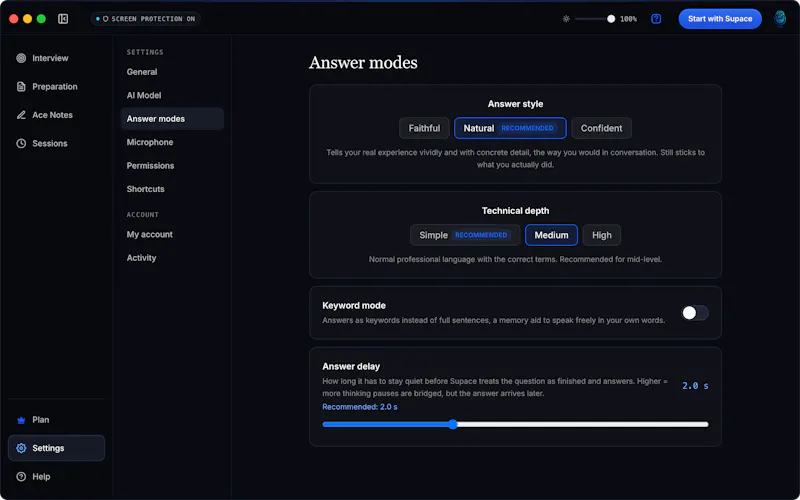Select Natural recommended answer style
The height and width of the screenshot is (500, 800).
click(x=510, y=128)
